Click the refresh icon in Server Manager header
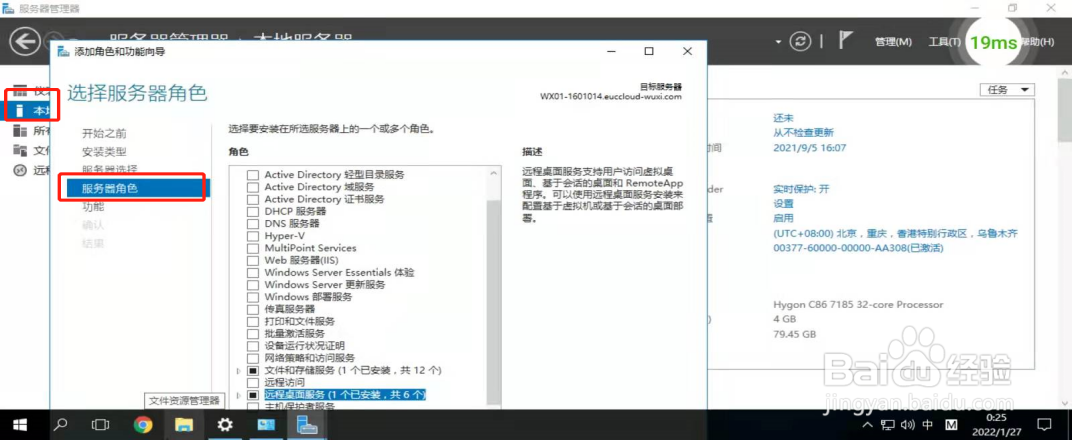The width and height of the screenshot is (1073, 441). click(800, 42)
